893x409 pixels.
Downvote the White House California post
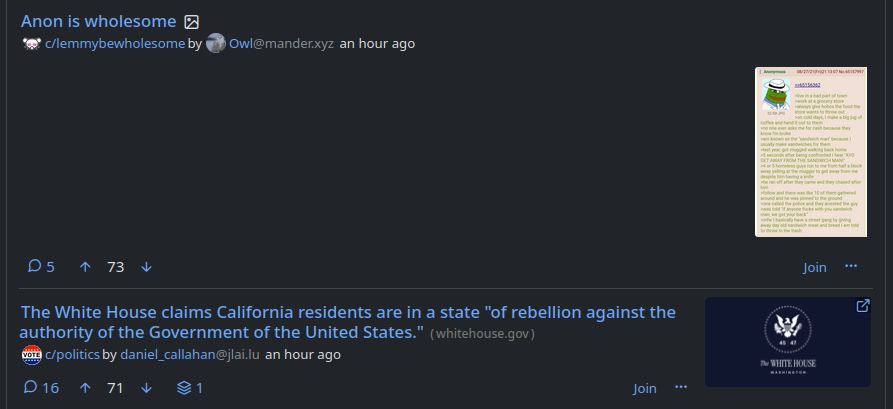click(147, 388)
